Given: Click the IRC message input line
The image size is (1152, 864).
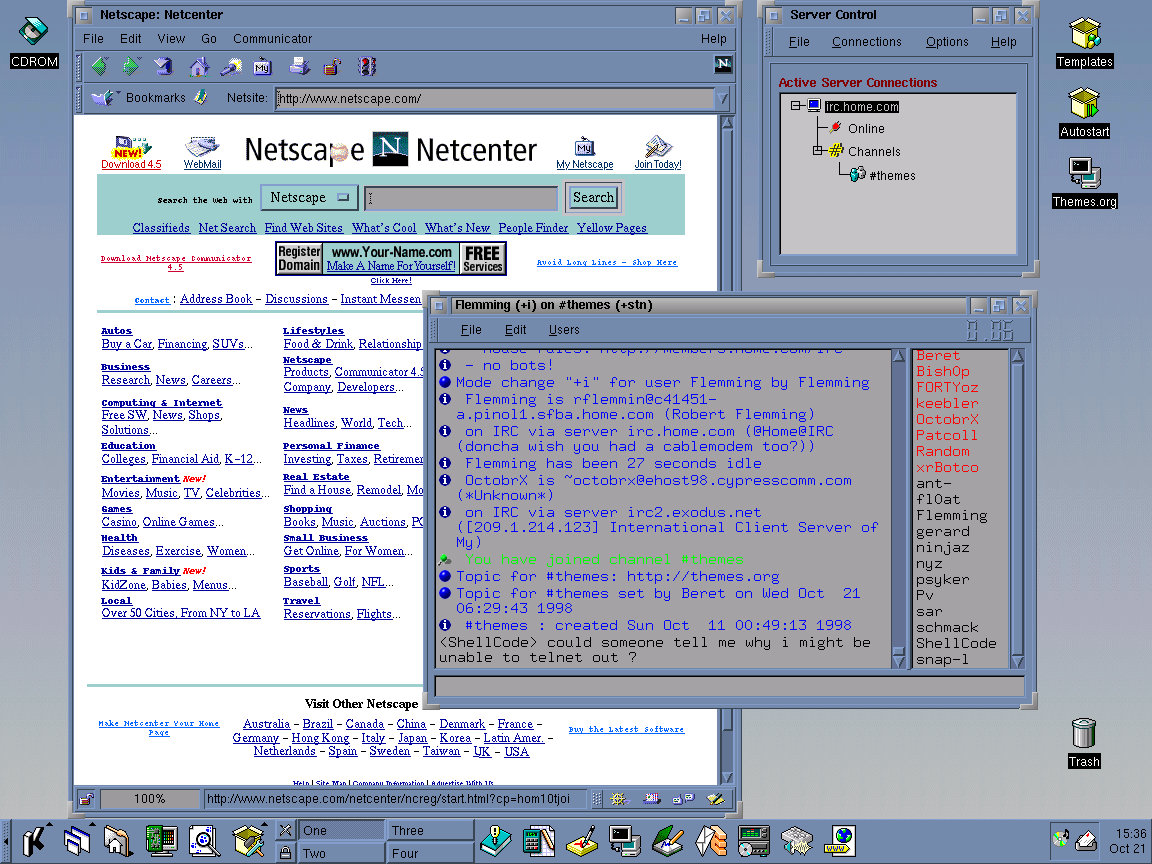Looking at the screenshot, I should pyautogui.click(x=730, y=686).
